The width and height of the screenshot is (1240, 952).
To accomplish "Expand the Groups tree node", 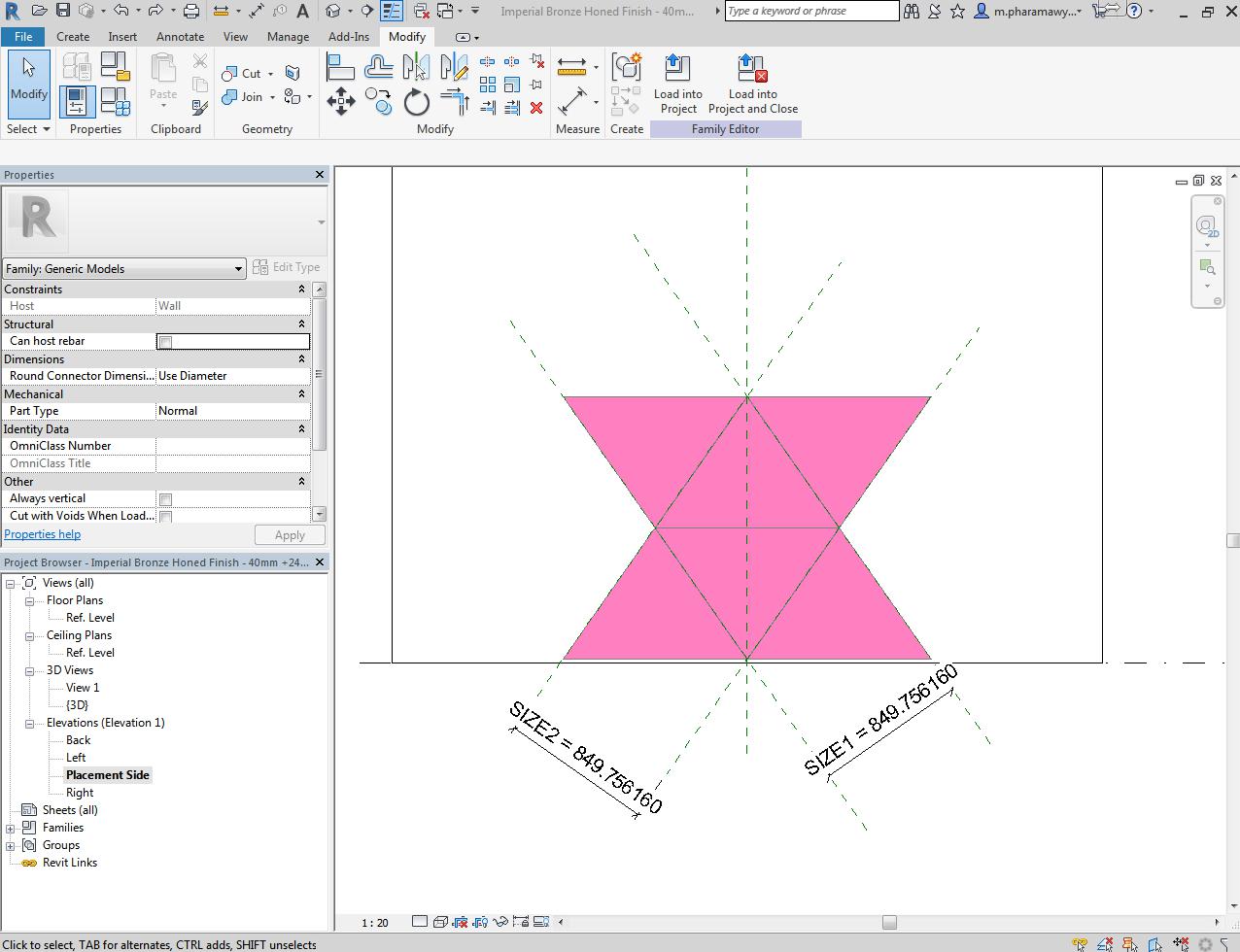I will pos(11,845).
